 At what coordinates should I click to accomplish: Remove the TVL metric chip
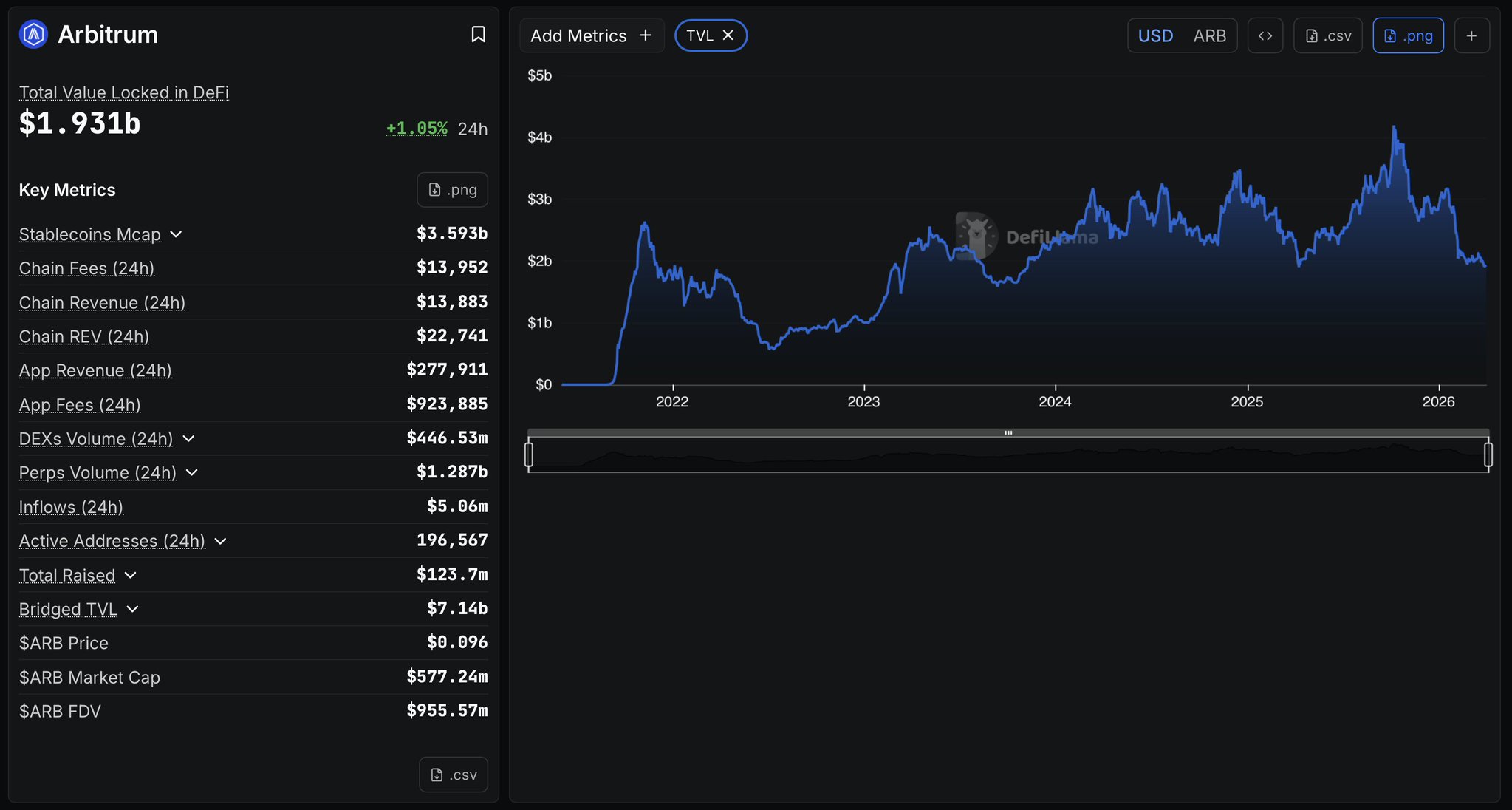[x=728, y=35]
